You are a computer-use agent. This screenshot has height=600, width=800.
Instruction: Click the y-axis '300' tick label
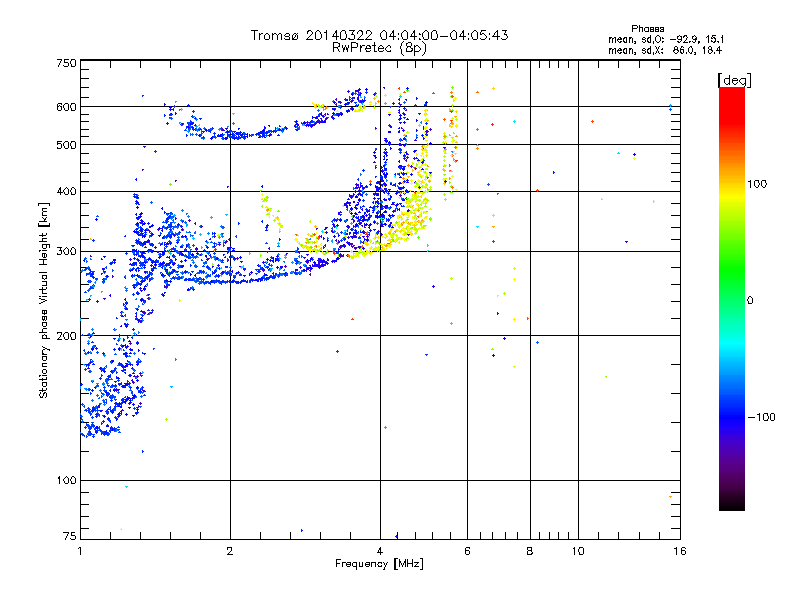[66, 252]
